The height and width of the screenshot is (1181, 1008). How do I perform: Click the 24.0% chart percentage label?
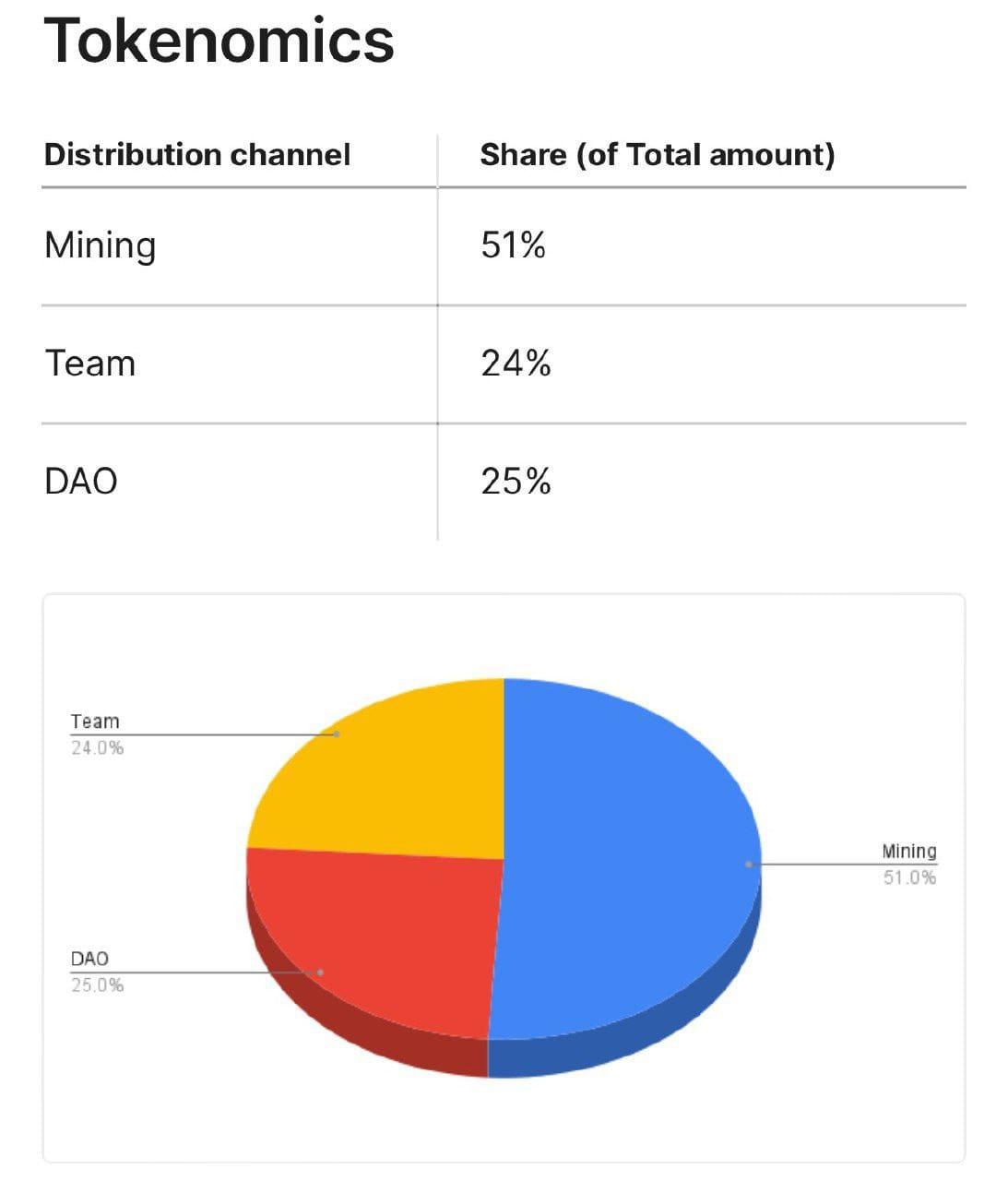[x=97, y=747]
